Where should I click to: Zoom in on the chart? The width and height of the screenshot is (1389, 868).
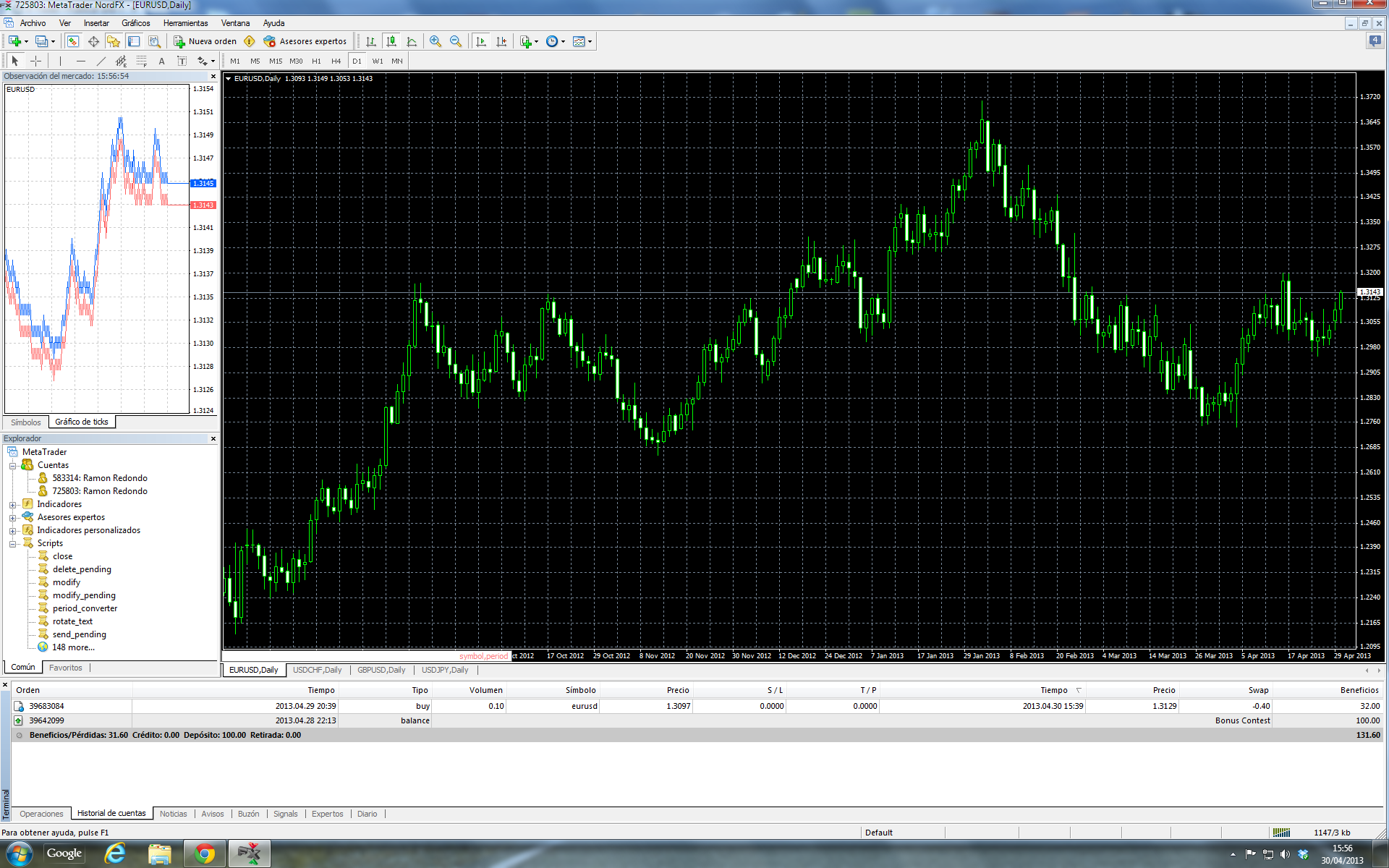(435, 41)
